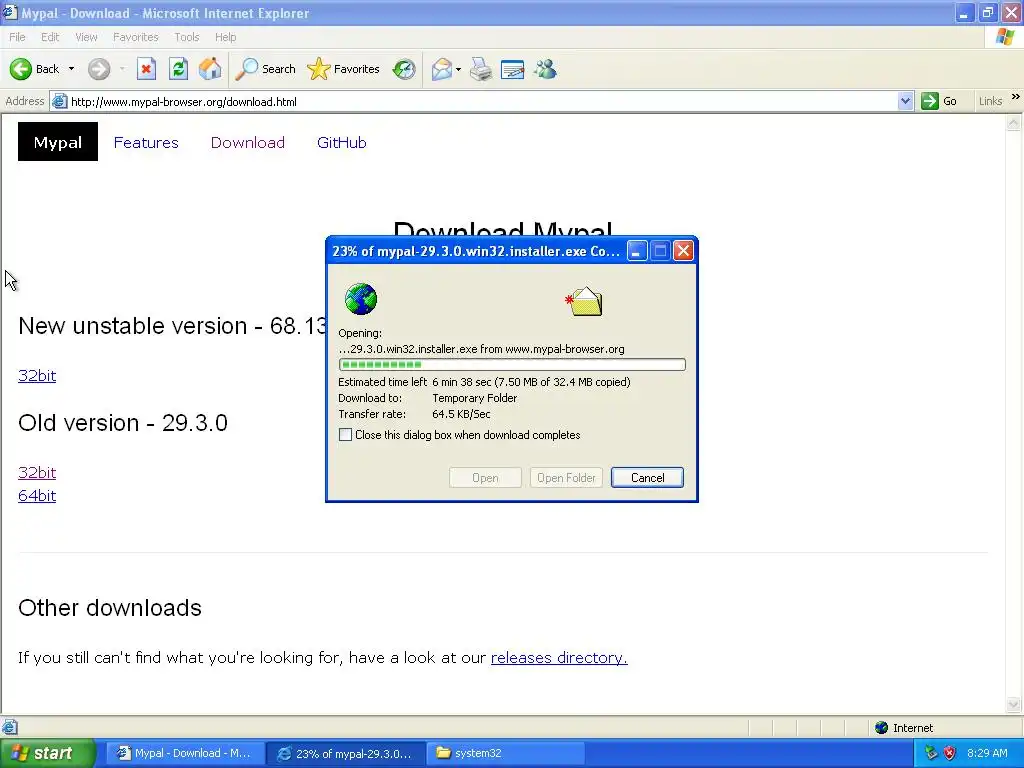Viewport: 1024px width, 768px height.
Task: Open the address bar dropdown arrow
Action: (905, 101)
